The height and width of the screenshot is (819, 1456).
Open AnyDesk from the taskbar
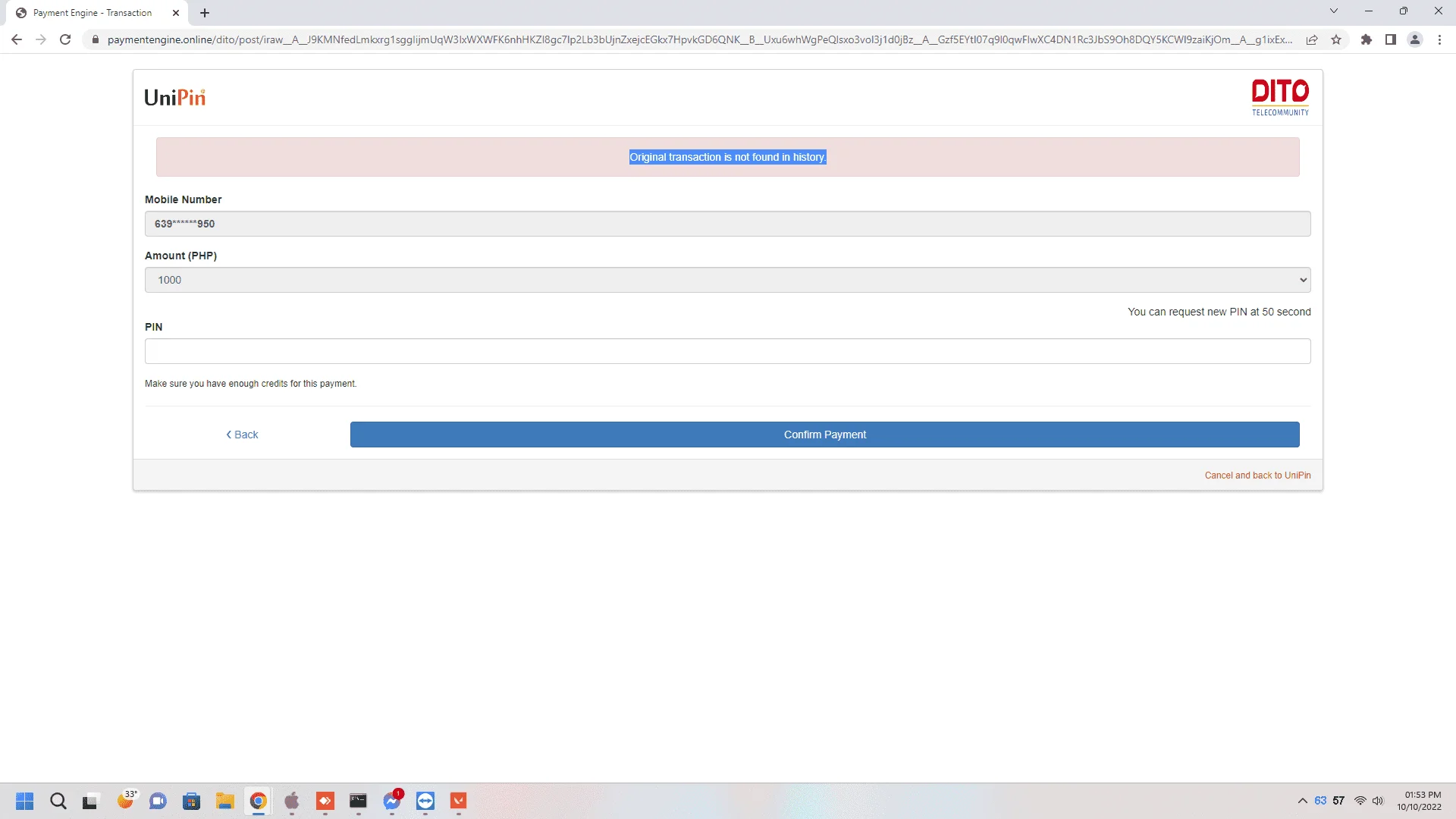325,801
